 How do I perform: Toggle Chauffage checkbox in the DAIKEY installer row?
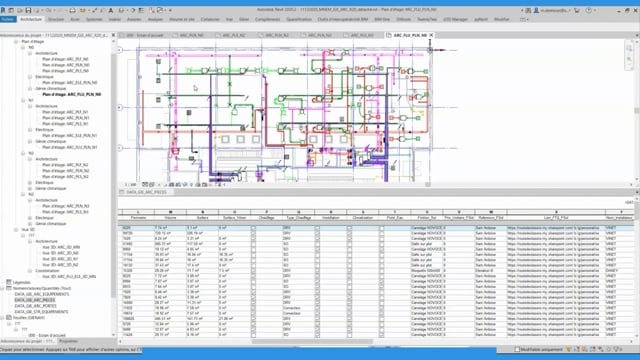pos(253,271)
